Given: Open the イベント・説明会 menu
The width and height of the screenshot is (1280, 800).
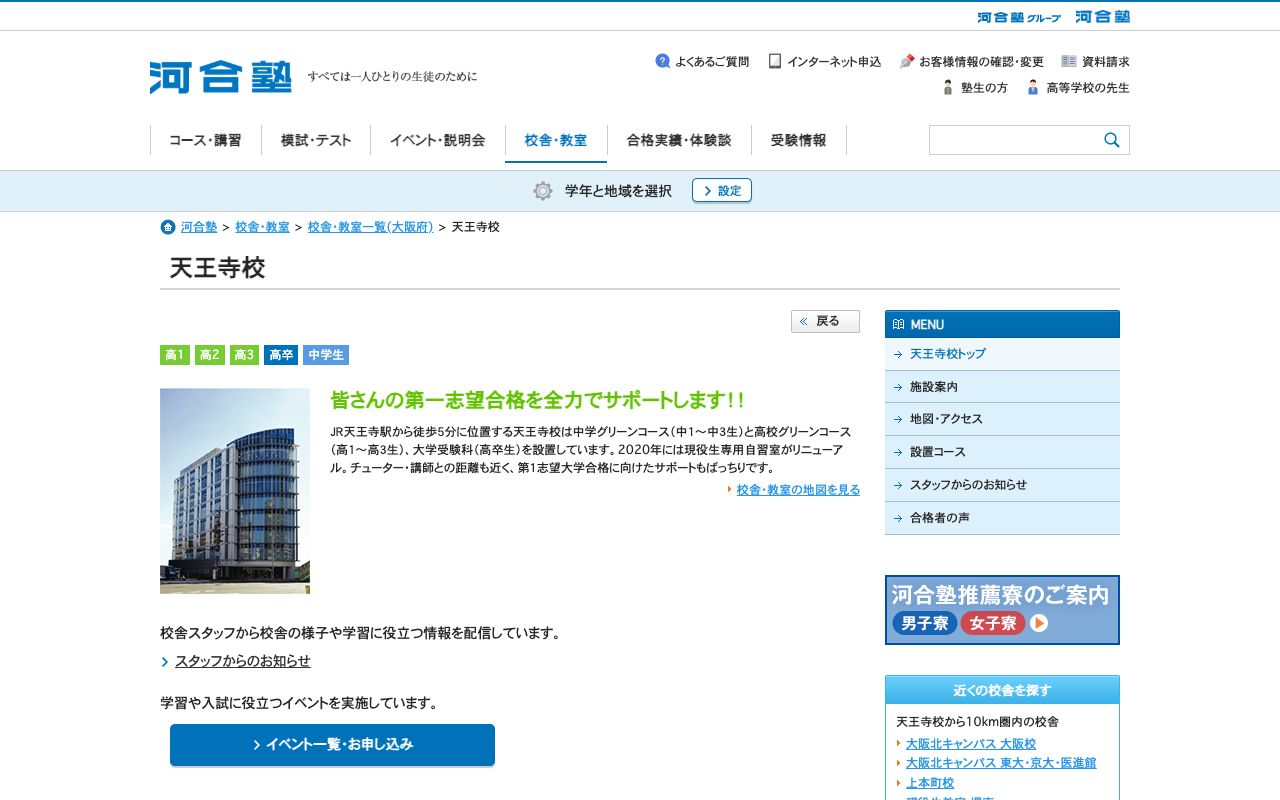Looking at the screenshot, I should [438, 140].
